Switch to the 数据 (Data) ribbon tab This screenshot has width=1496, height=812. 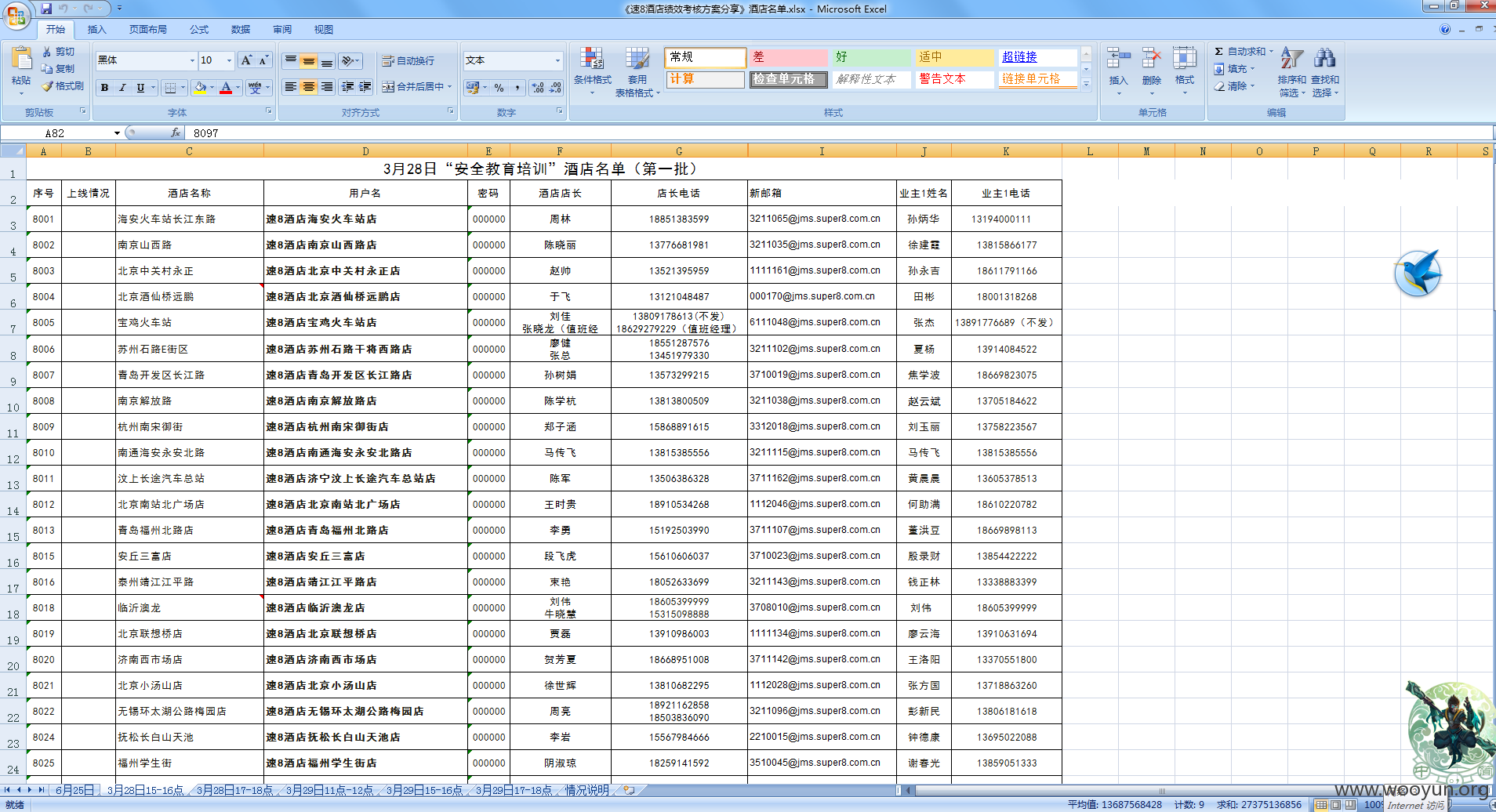click(241, 30)
